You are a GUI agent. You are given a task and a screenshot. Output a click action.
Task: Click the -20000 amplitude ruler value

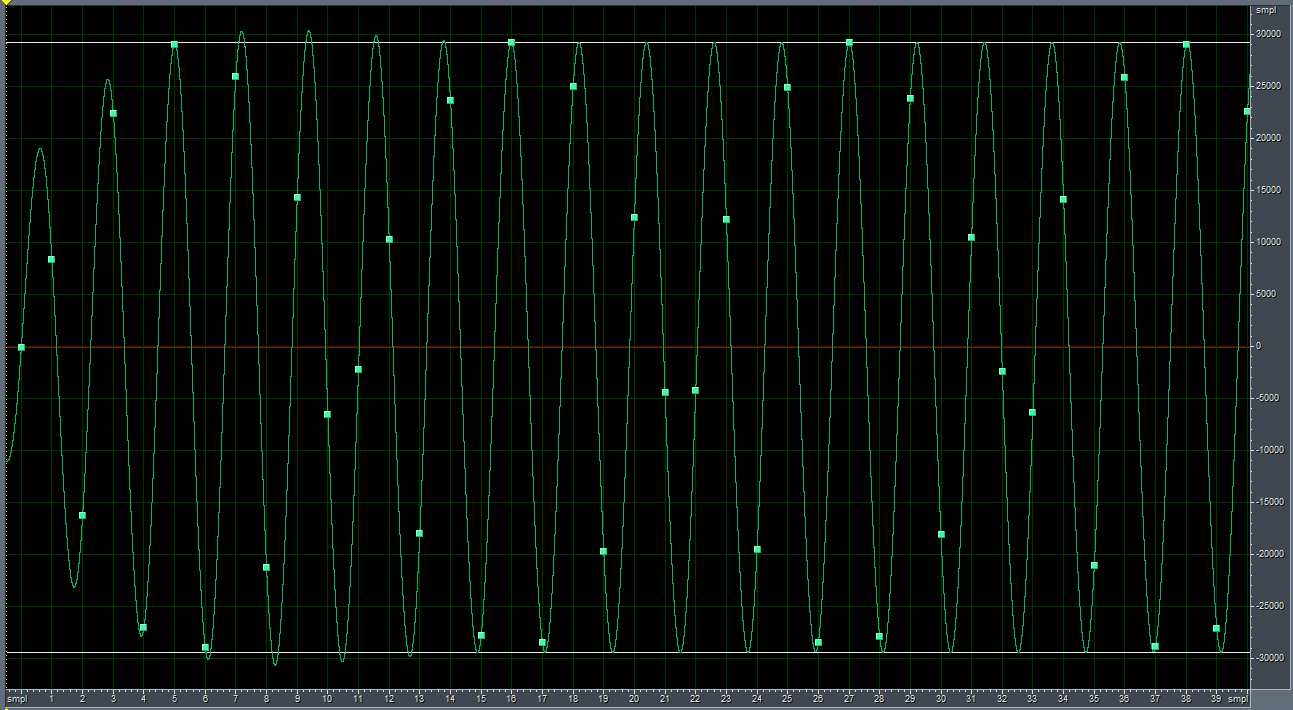click(x=1271, y=554)
